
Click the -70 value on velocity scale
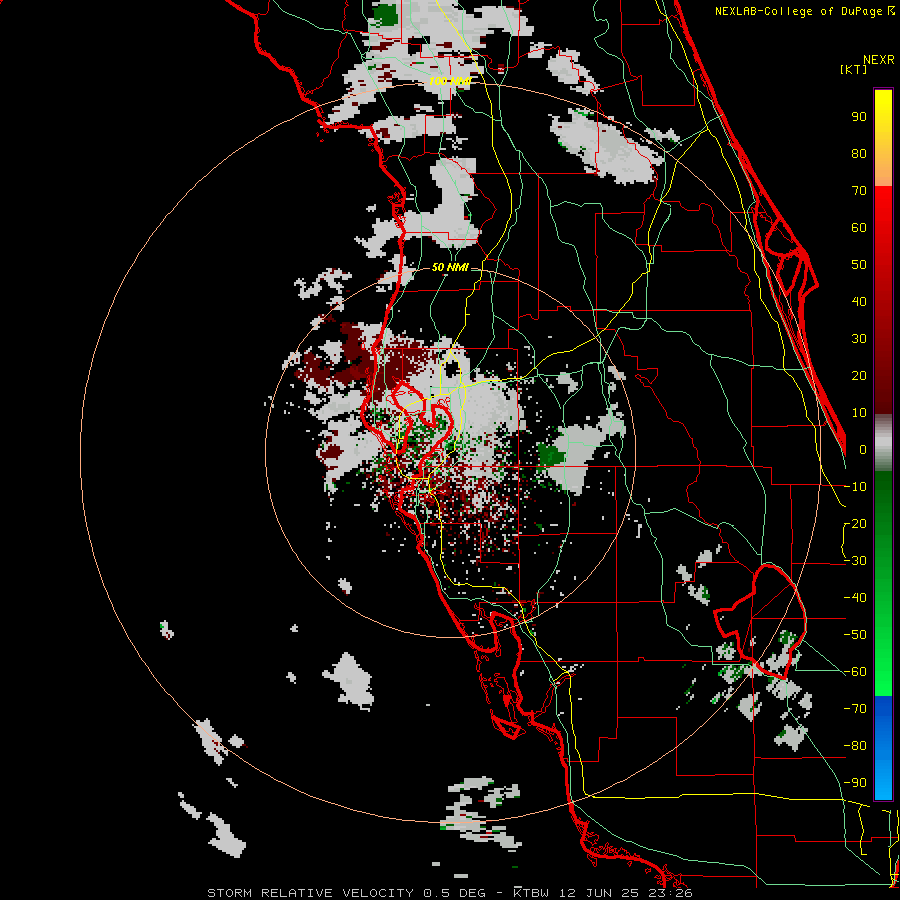point(855,709)
